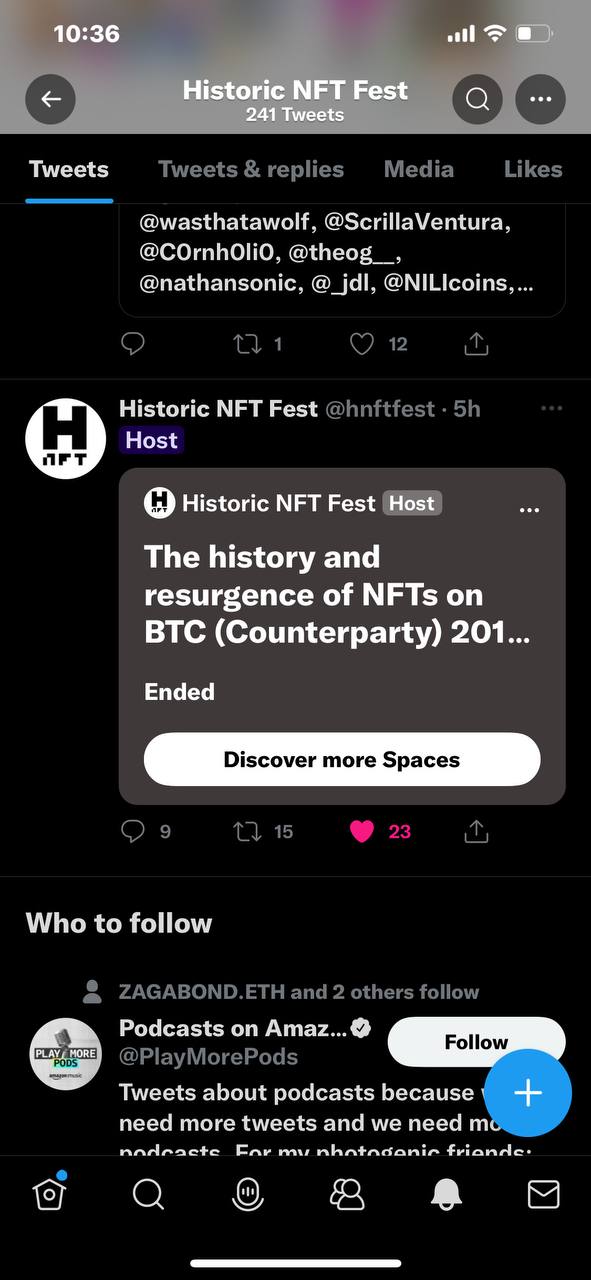Tap the back arrow button
Viewport: 591px width, 1280px height.
coord(50,99)
